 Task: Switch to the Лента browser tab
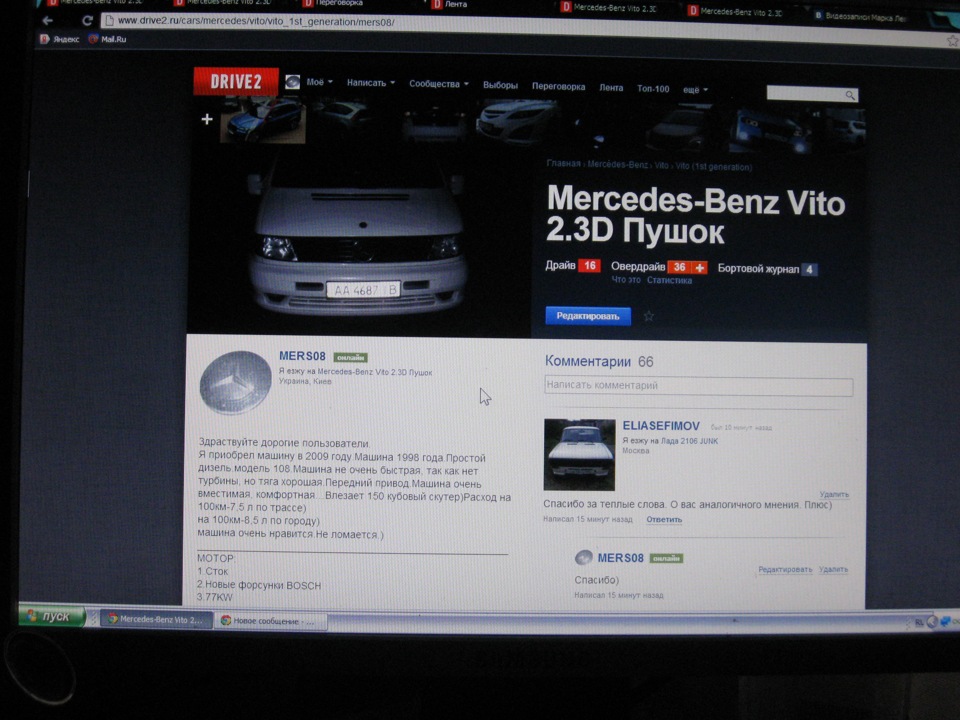click(450, 4)
